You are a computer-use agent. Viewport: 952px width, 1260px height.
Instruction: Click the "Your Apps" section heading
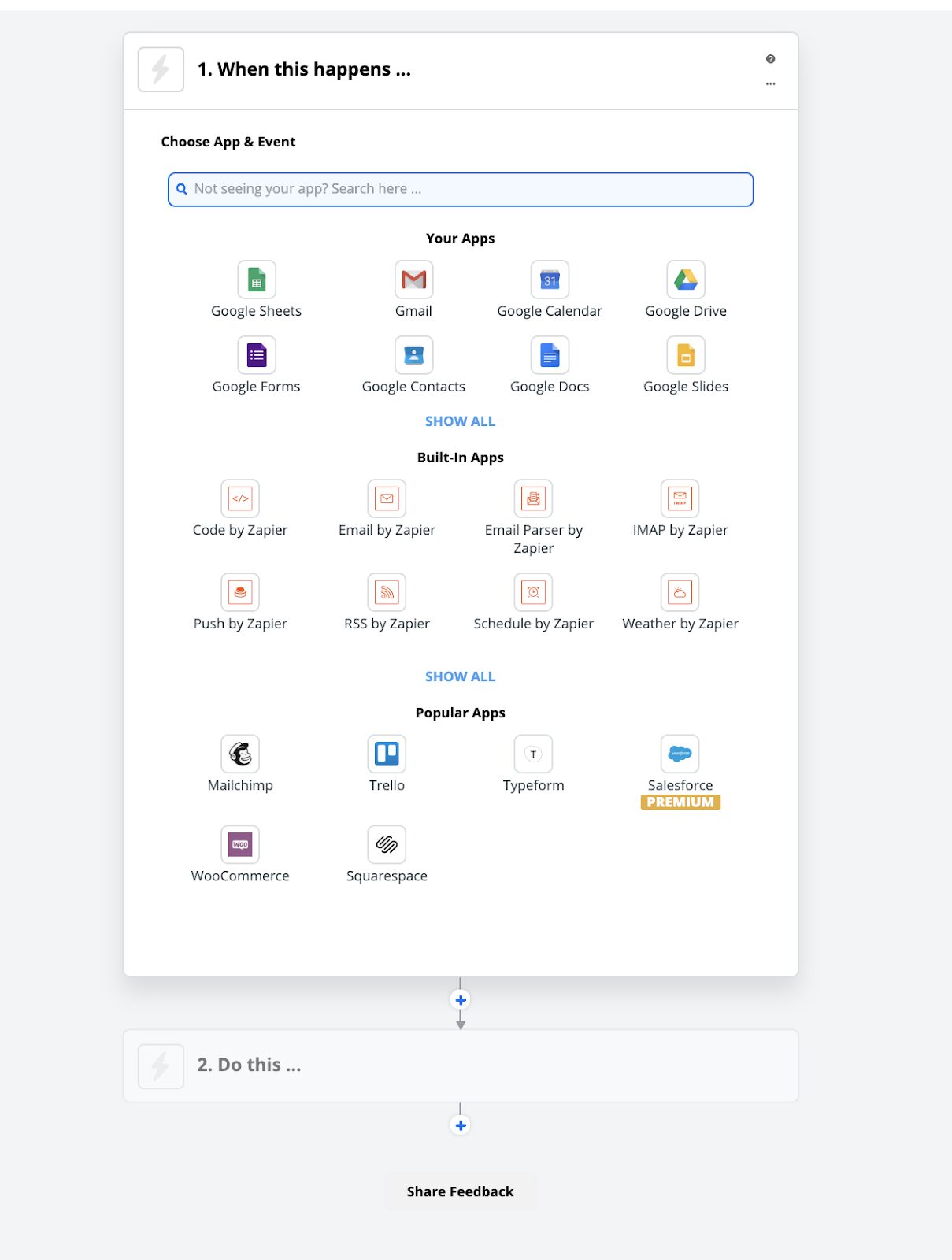click(461, 239)
